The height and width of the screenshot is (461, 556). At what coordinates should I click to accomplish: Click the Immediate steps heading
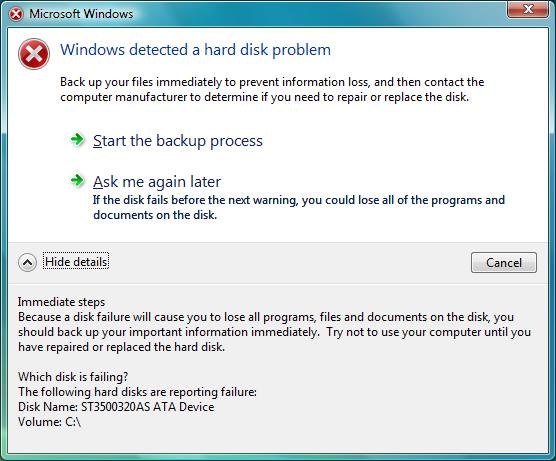tap(61, 302)
